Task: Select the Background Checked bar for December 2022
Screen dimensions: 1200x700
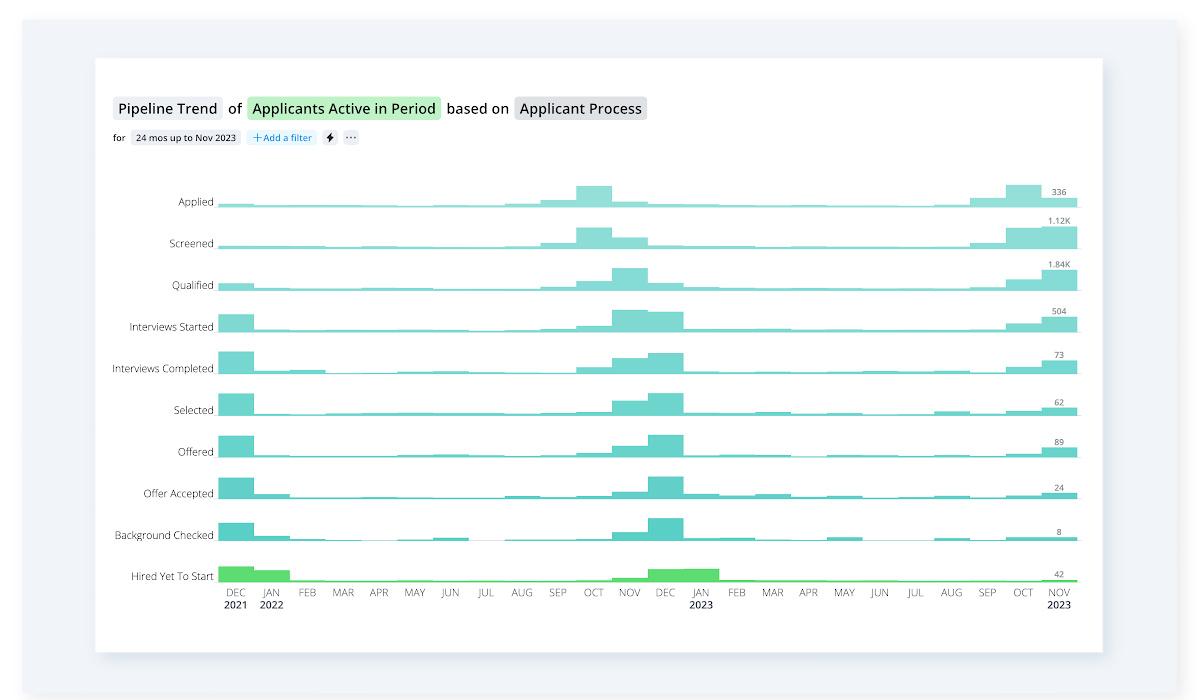Action: [666, 529]
